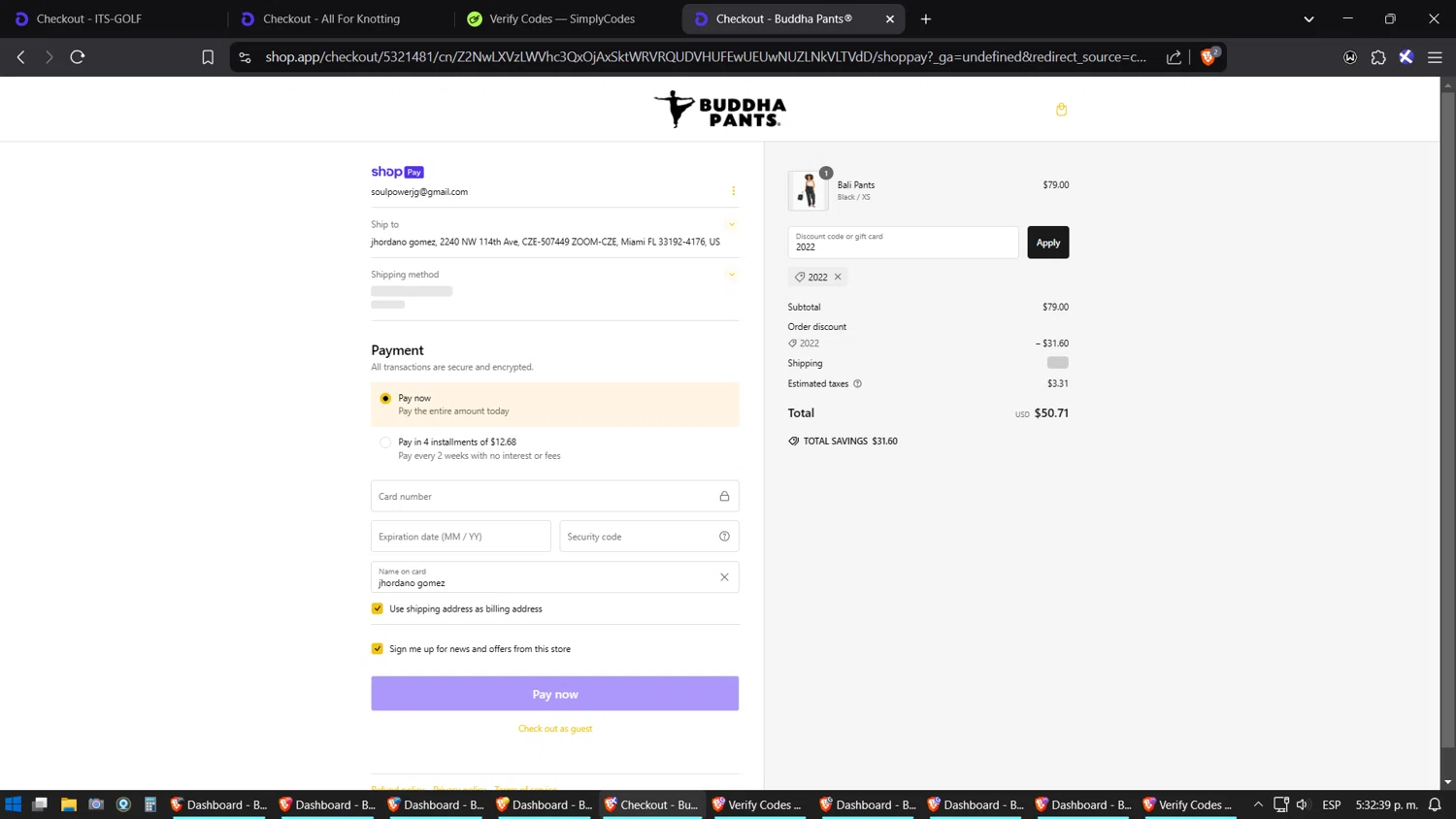Viewport: 1456px width, 819px height.
Task: Show hidden system tray icons
Action: (1258, 804)
